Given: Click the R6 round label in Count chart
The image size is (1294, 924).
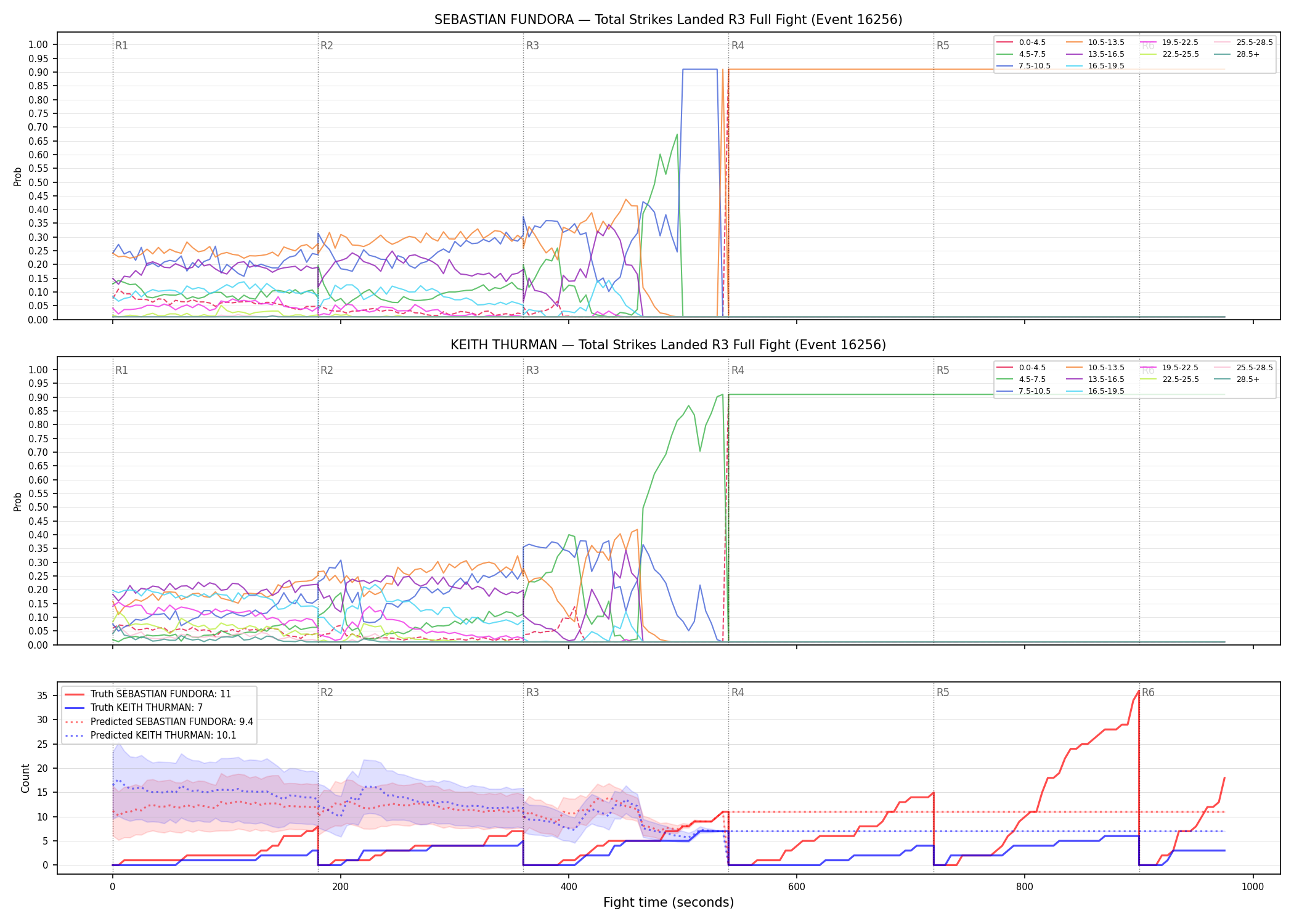Looking at the screenshot, I should point(1148,692).
